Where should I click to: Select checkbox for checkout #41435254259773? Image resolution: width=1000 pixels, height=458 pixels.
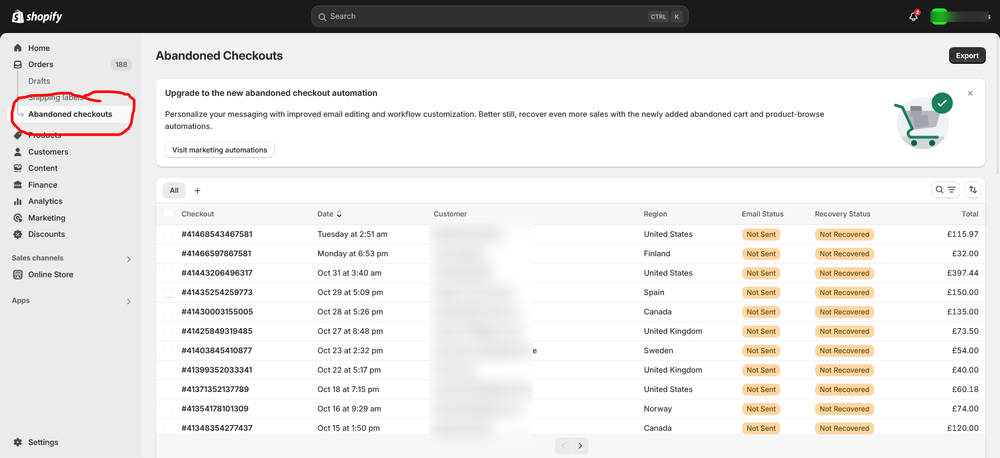click(168, 293)
